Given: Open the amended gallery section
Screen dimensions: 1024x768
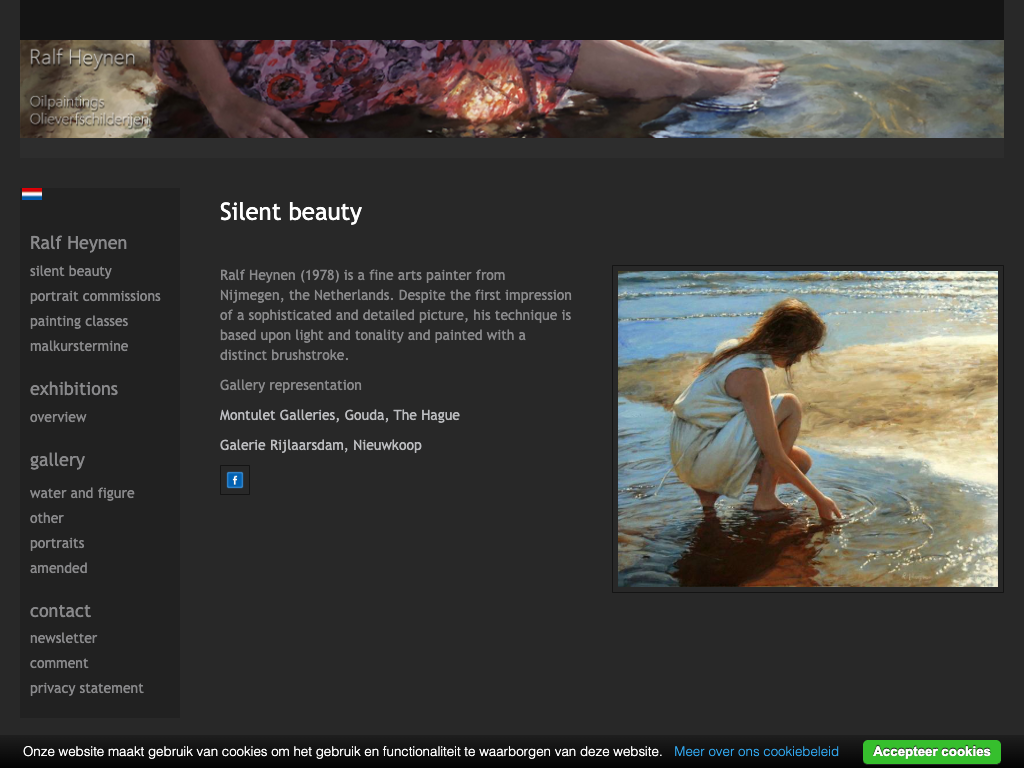Looking at the screenshot, I should pyautogui.click(x=59, y=568).
